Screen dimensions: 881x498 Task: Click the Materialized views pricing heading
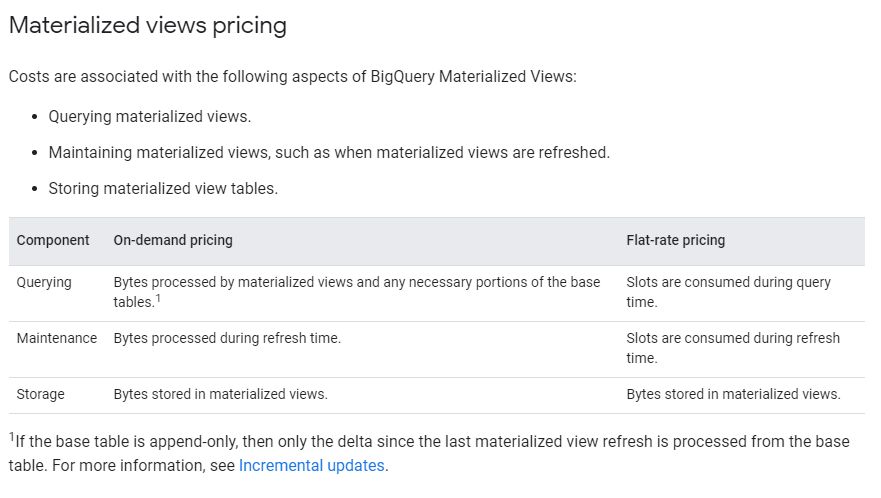point(148,26)
